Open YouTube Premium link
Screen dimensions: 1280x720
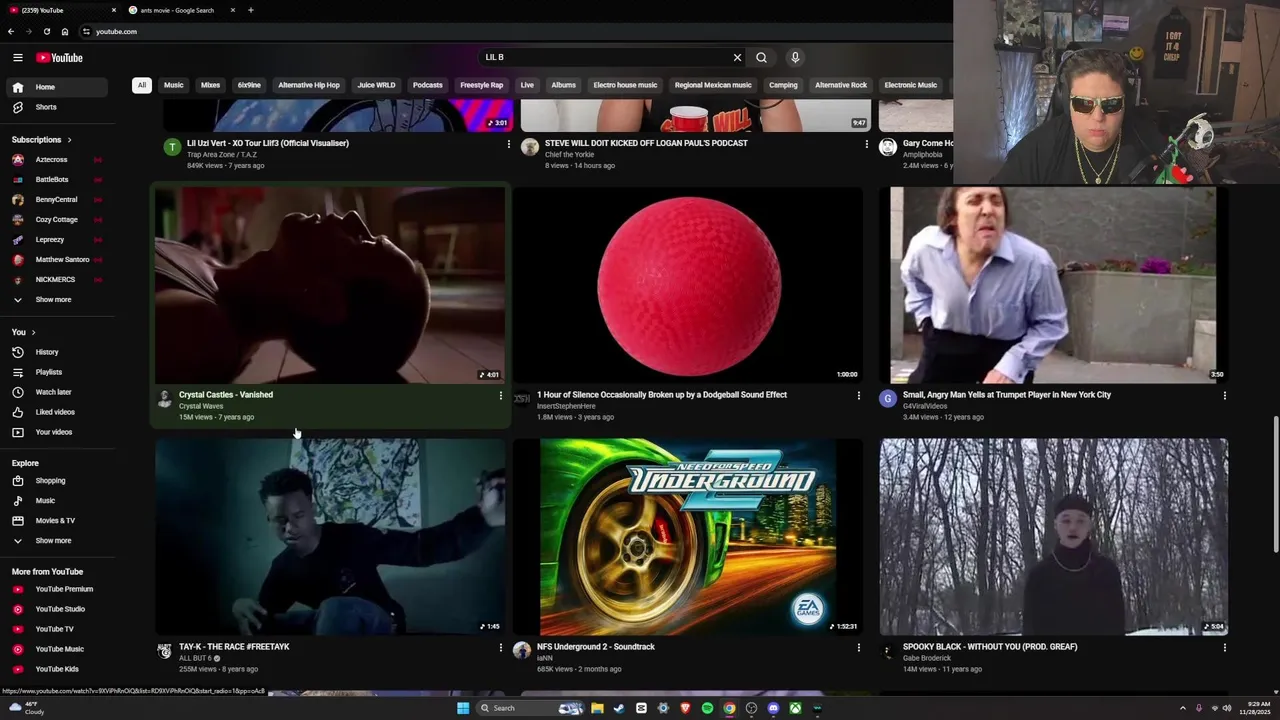tap(58, 589)
